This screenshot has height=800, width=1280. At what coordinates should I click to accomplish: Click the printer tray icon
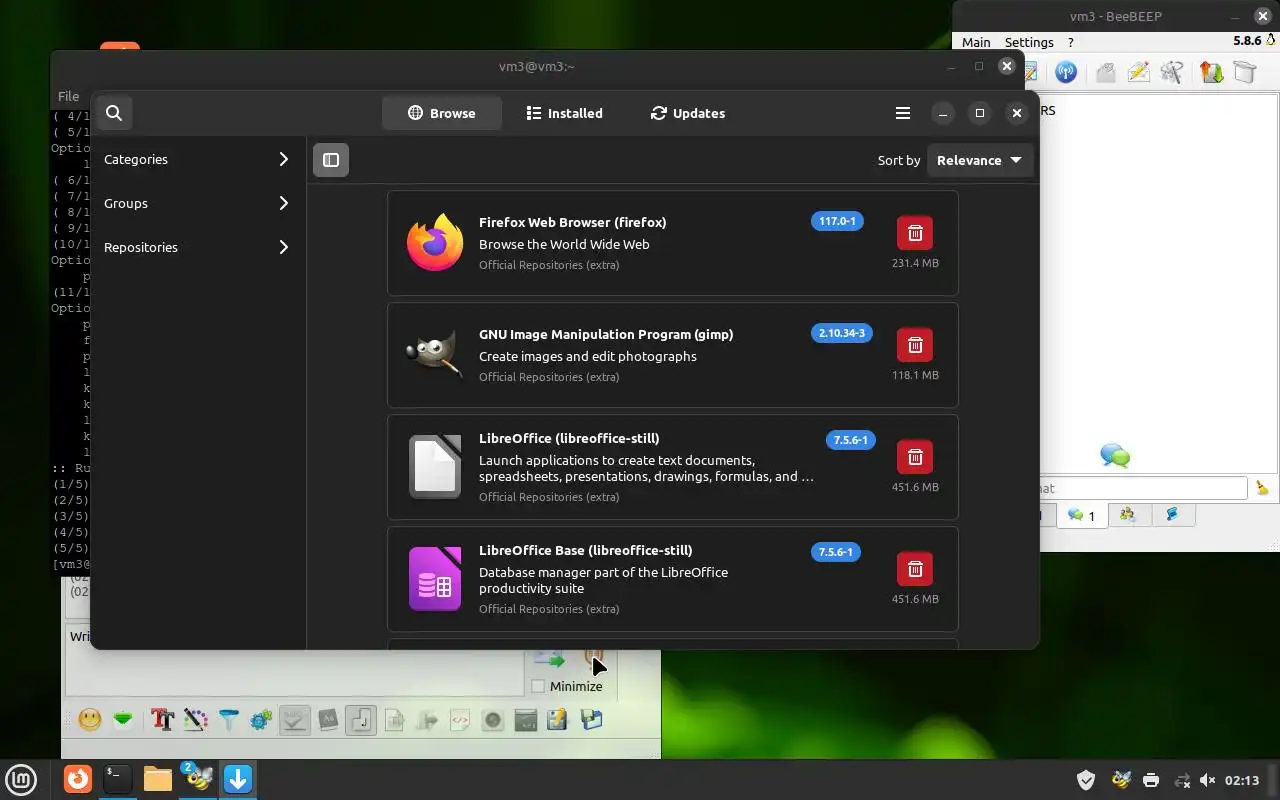(1151, 780)
